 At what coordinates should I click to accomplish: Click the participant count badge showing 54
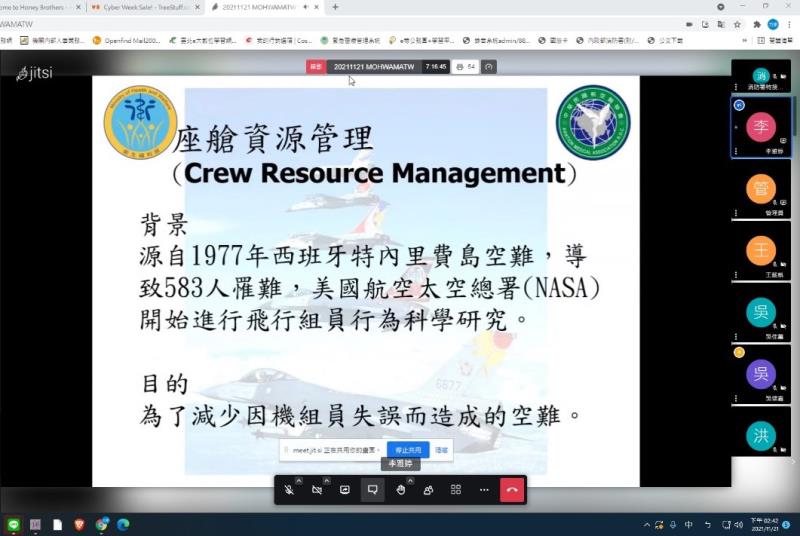tap(465, 67)
